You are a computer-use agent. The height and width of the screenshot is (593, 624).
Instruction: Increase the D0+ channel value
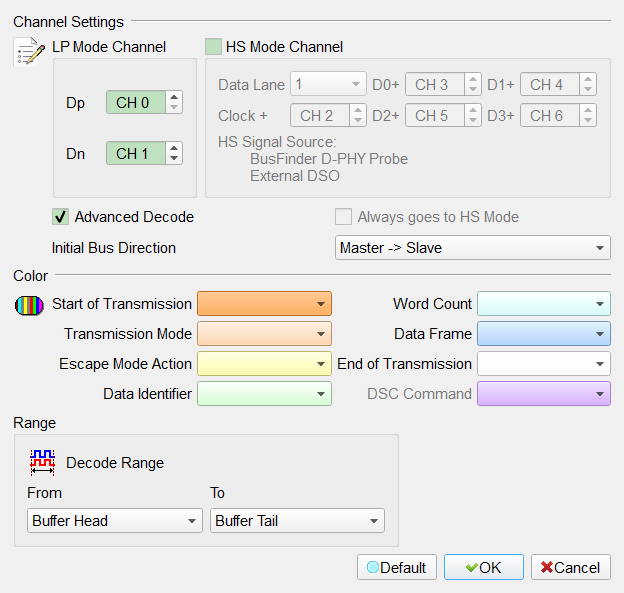click(473, 79)
